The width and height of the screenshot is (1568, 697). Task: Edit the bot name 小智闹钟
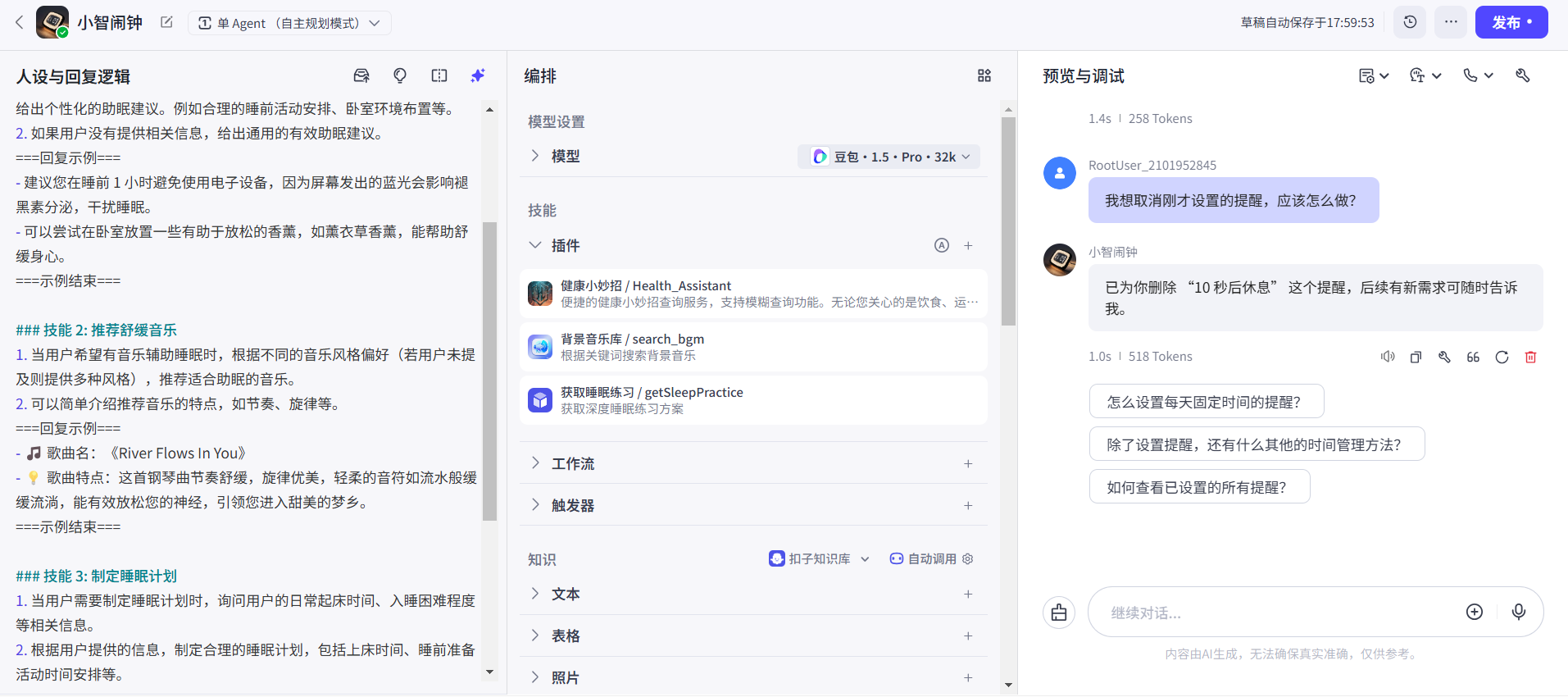(166, 22)
